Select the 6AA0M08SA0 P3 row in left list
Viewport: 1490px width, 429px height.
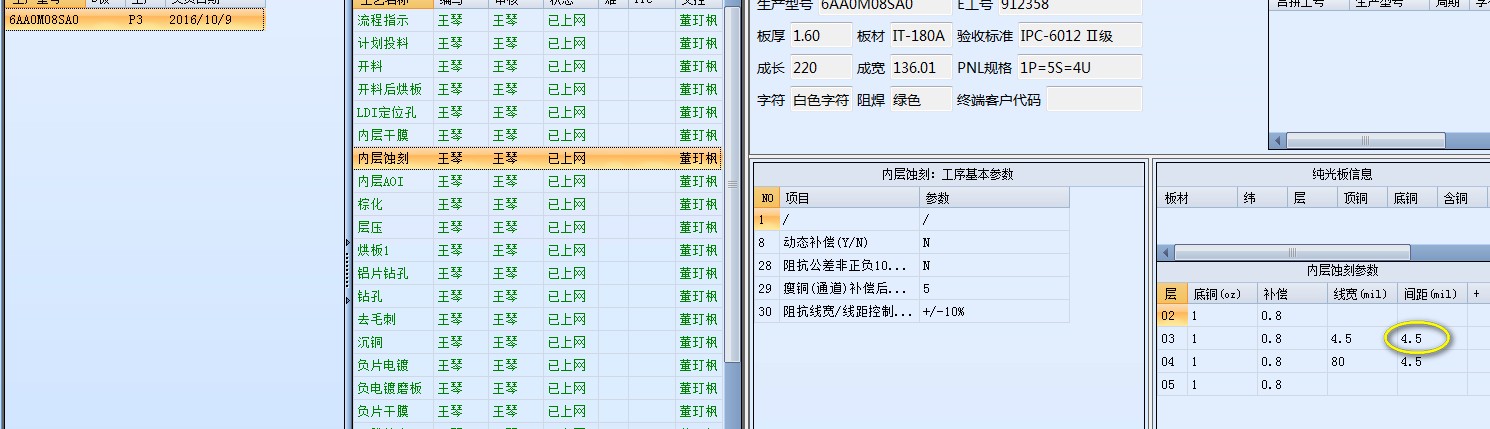(x=134, y=19)
